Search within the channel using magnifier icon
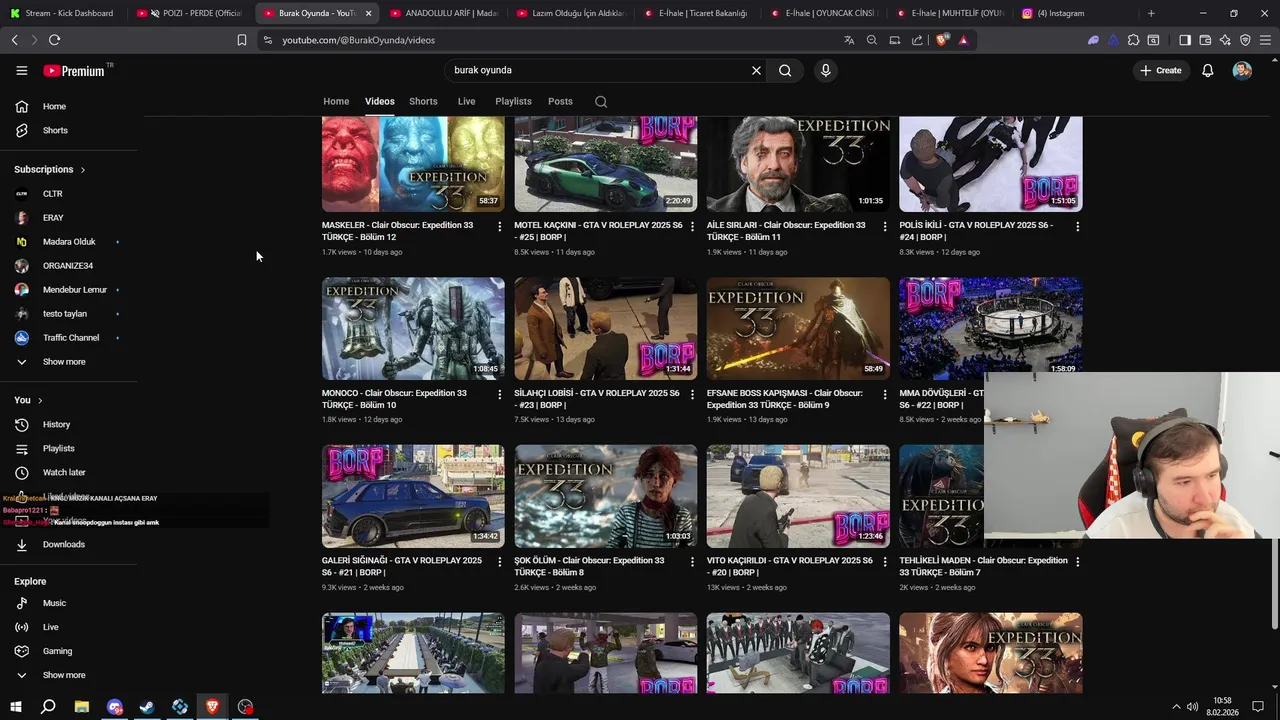 coord(600,101)
